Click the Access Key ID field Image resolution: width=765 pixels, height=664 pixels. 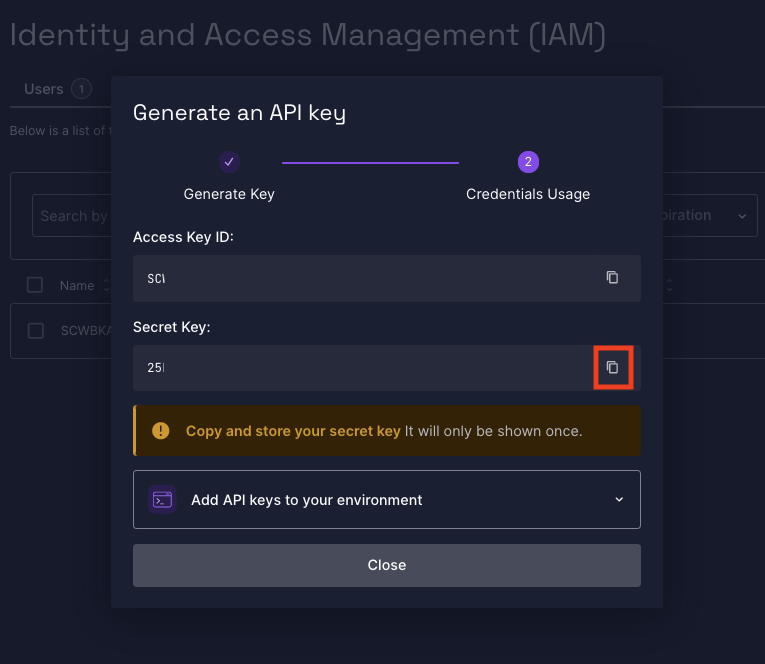[386, 278]
